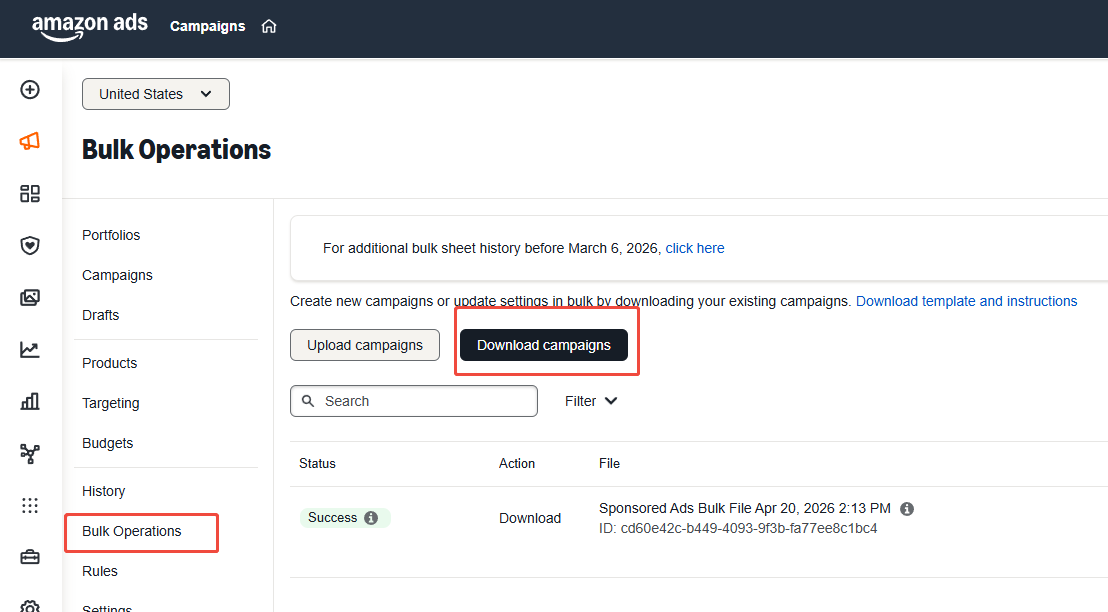This screenshot has width=1108, height=612.
Task: Click the line chart trend icon
Action: (x=30, y=350)
